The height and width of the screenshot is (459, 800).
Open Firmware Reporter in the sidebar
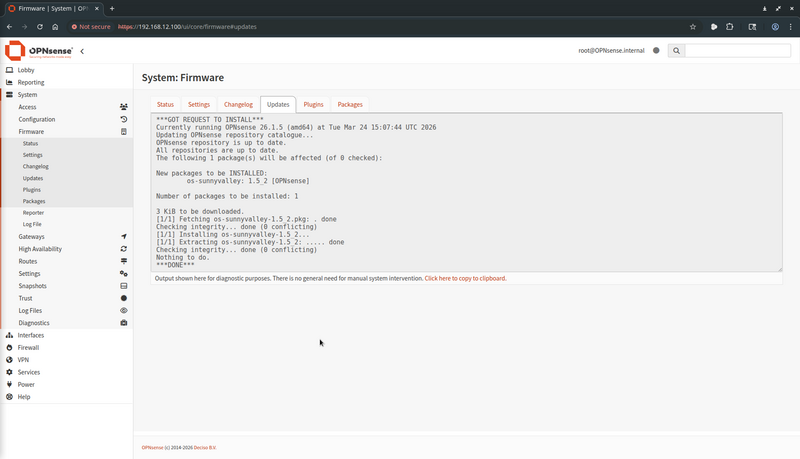[x=33, y=213]
